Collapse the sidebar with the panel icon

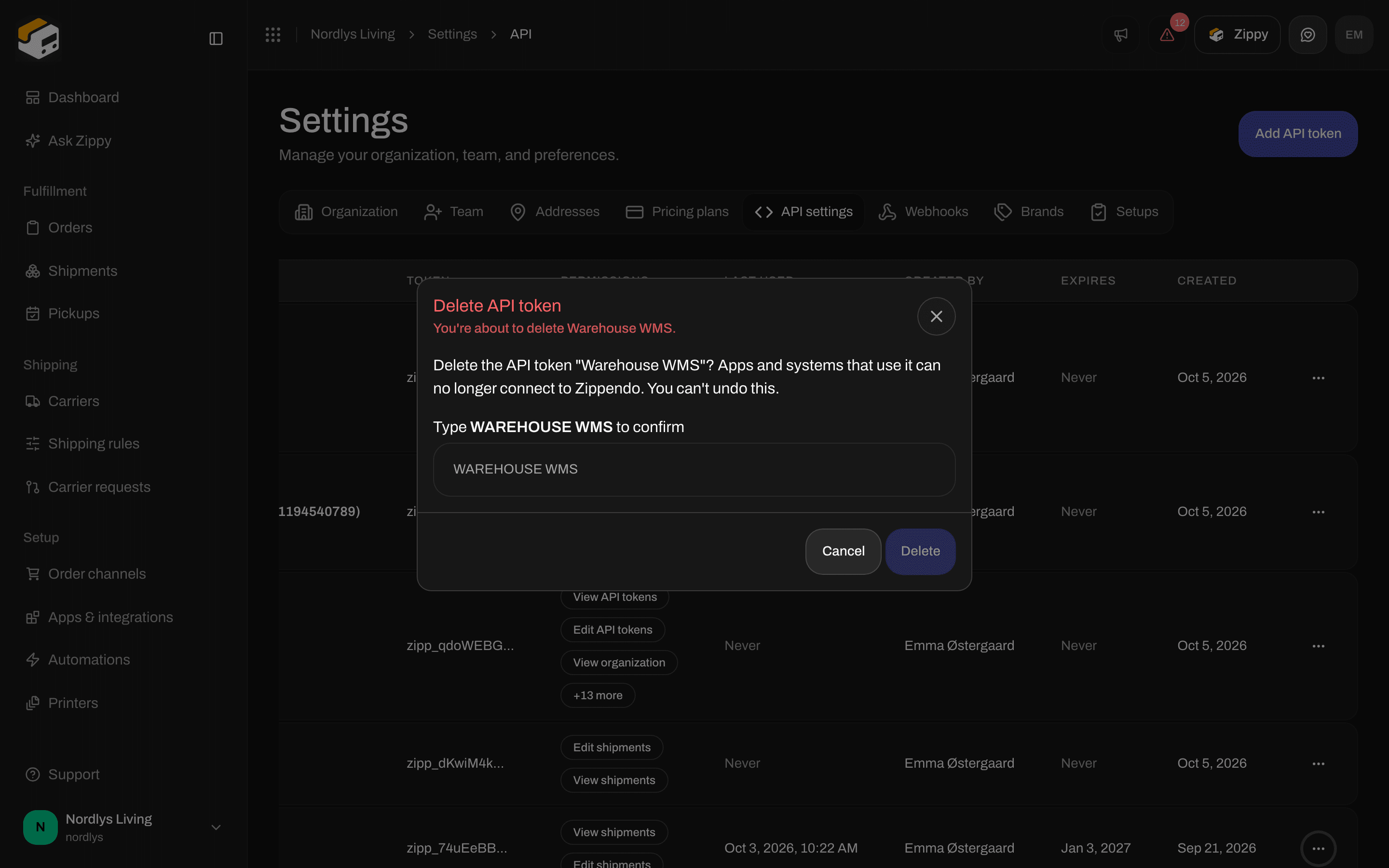(216, 39)
